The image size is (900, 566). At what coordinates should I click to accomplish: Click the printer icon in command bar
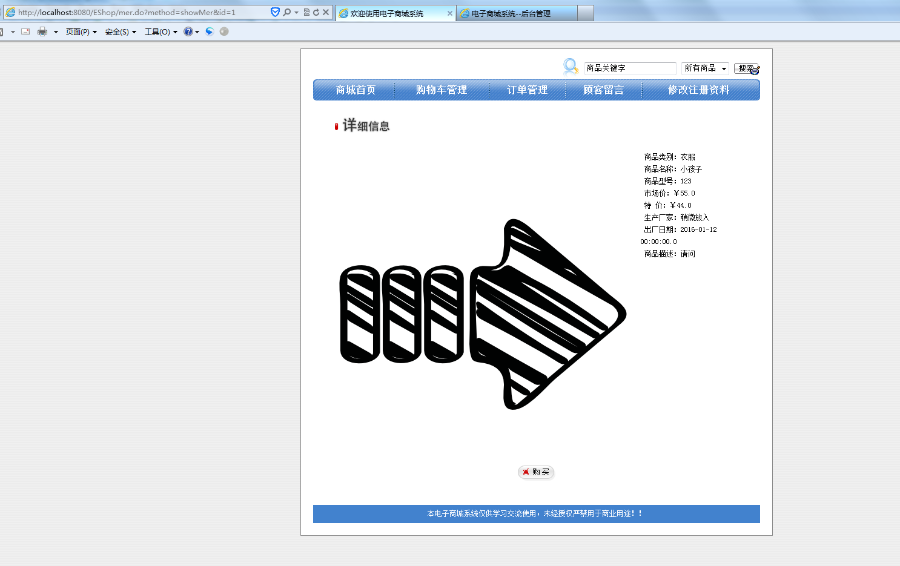42,32
